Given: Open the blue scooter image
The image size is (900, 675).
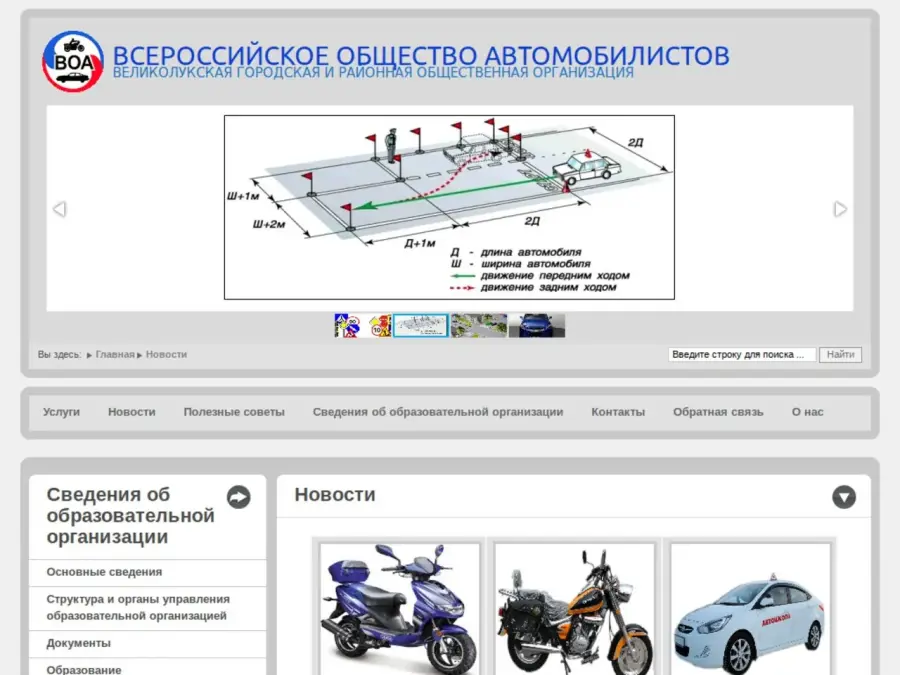Looking at the screenshot, I should pyautogui.click(x=400, y=608).
